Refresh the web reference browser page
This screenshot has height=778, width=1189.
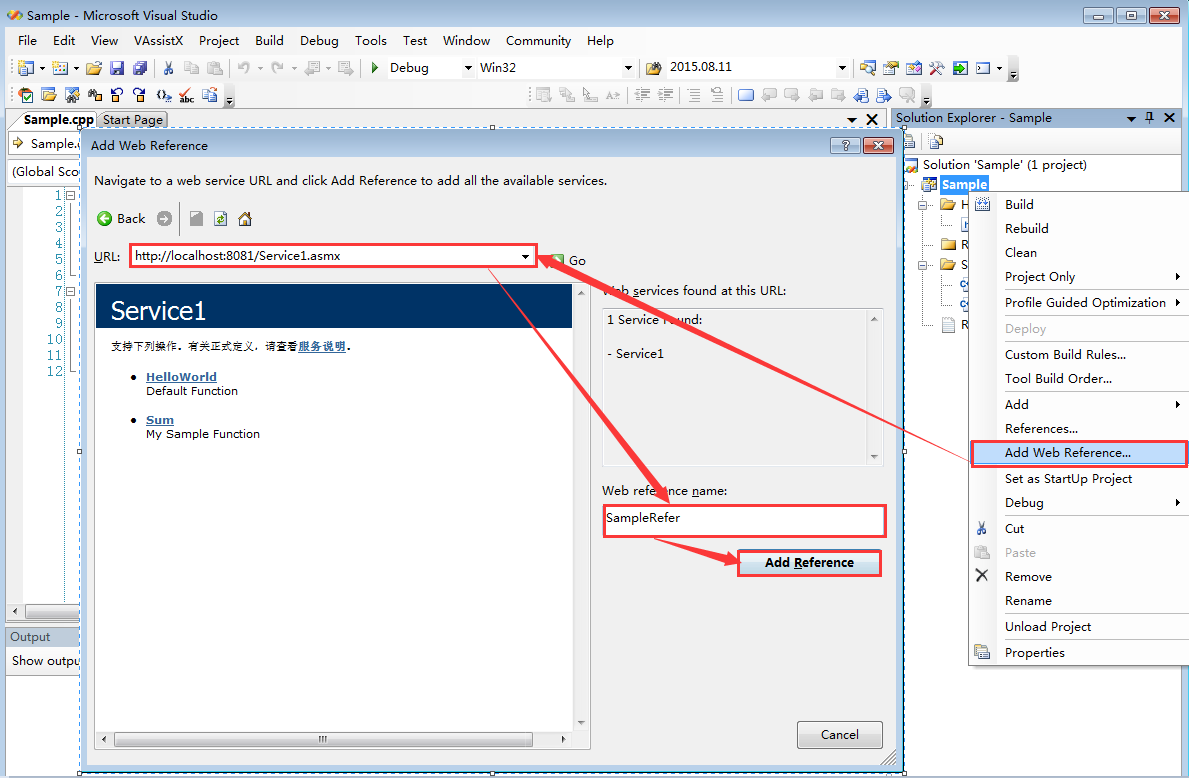point(221,218)
